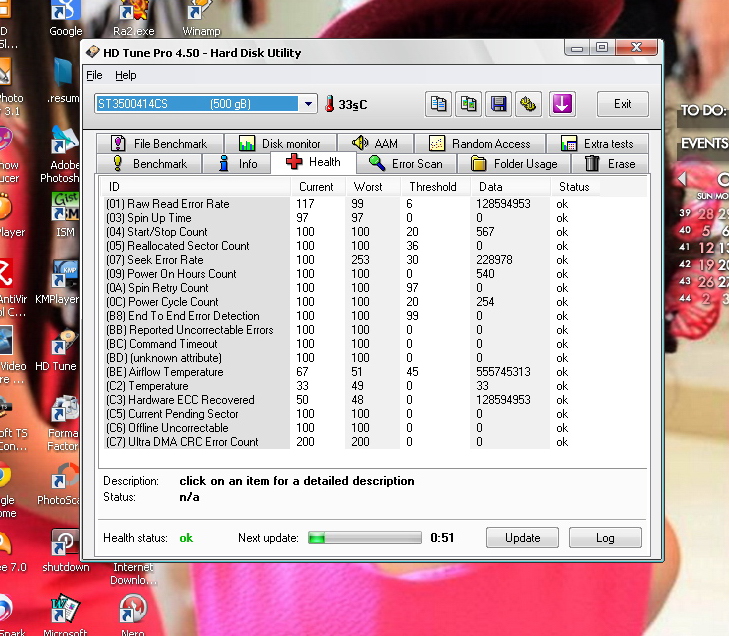The width and height of the screenshot is (729, 636).
Task: Open the ISM desktop shortcut
Action: 65,215
